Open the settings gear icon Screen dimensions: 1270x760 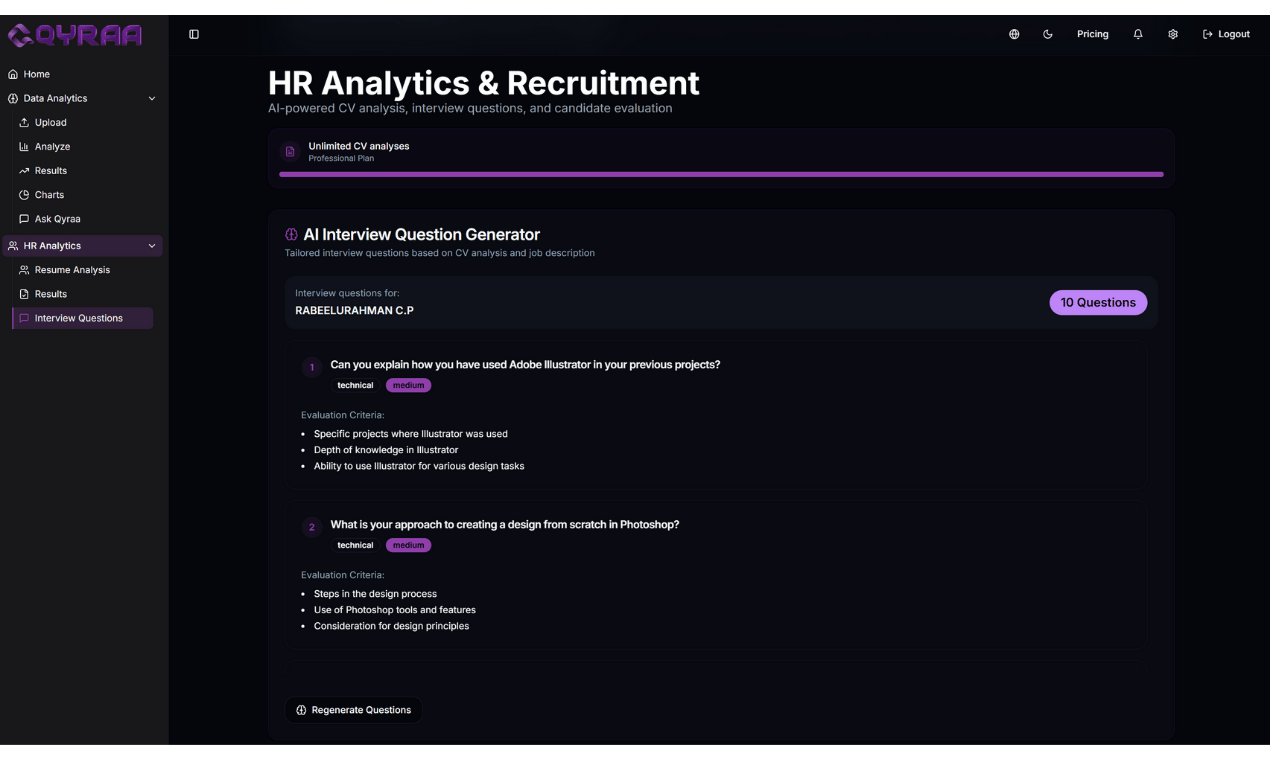tap(1172, 33)
